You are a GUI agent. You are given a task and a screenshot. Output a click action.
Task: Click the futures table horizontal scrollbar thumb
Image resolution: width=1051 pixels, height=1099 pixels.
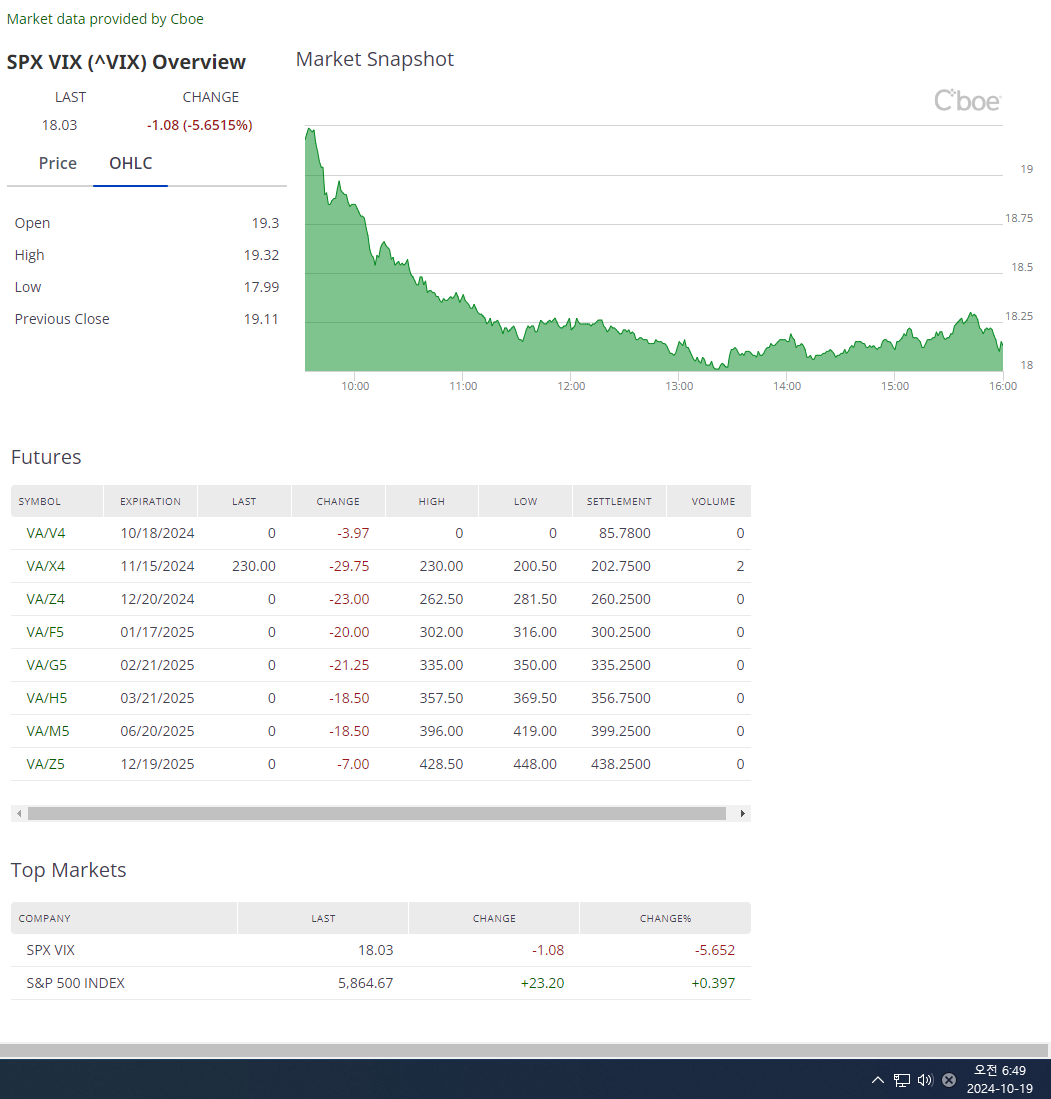point(377,814)
